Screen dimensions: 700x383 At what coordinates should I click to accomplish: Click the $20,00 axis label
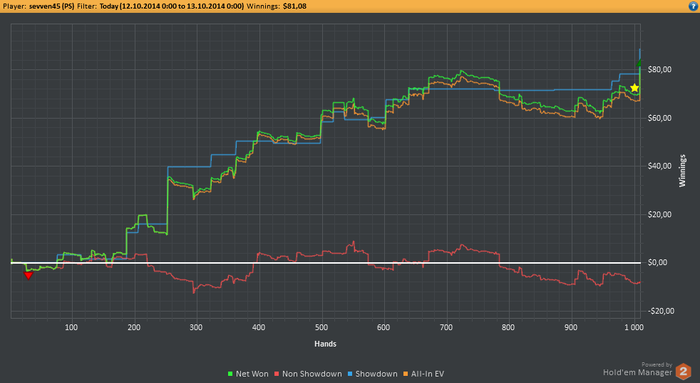coord(659,215)
